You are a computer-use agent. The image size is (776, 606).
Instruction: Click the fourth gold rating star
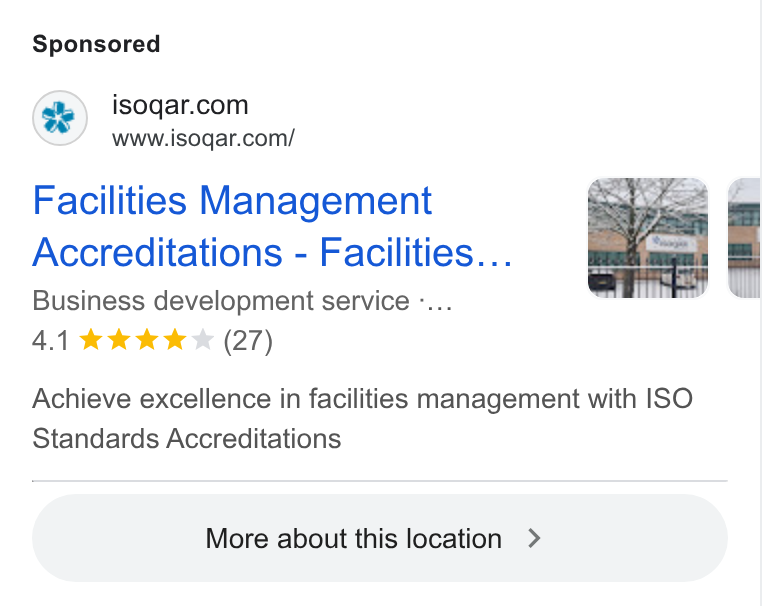(175, 340)
